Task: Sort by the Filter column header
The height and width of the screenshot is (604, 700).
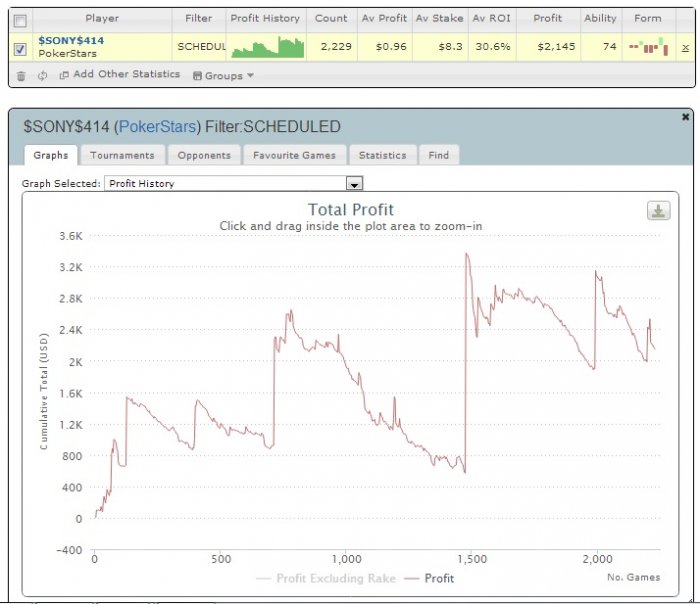Action: point(199,19)
